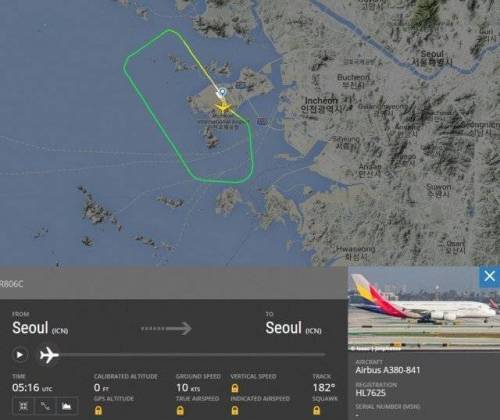Click the flight route icon below the time
Viewport: 500px width, 420px height.
click(x=45, y=406)
